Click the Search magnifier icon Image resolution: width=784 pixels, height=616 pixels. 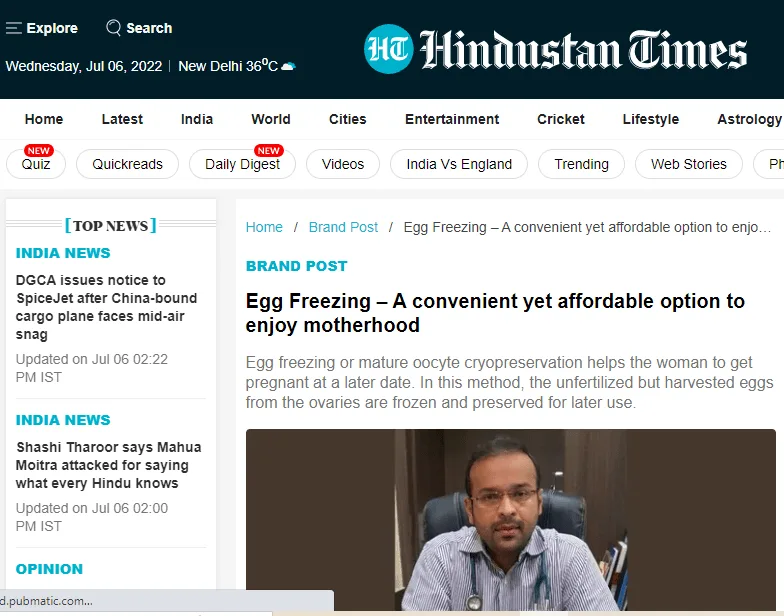(x=114, y=28)
